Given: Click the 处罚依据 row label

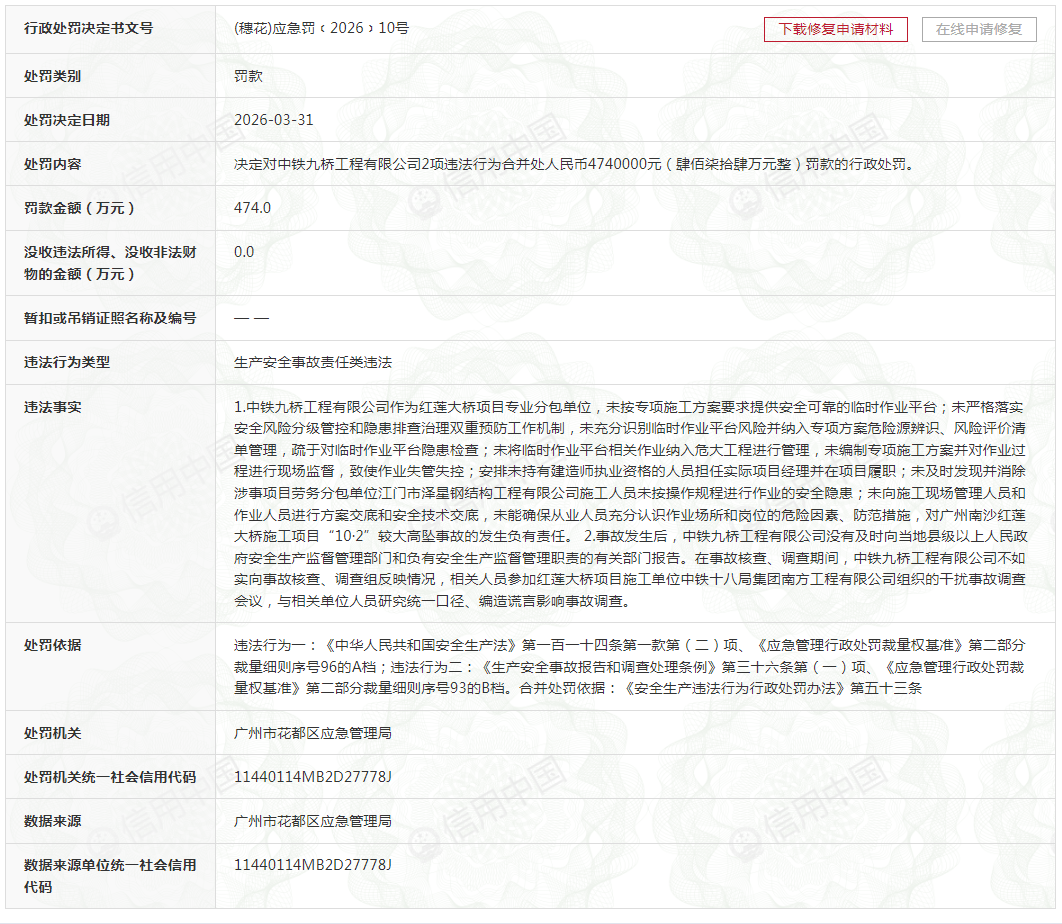Looking at the screenshot, I should [x=53, y=645].
